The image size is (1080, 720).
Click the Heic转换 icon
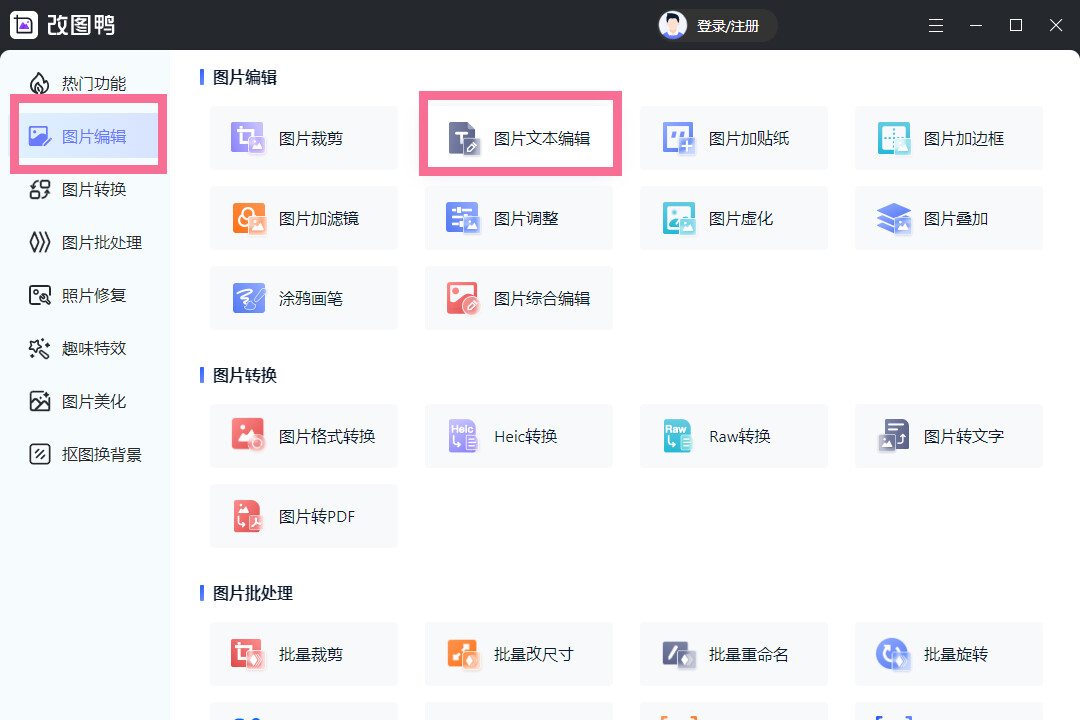[463, 436]
